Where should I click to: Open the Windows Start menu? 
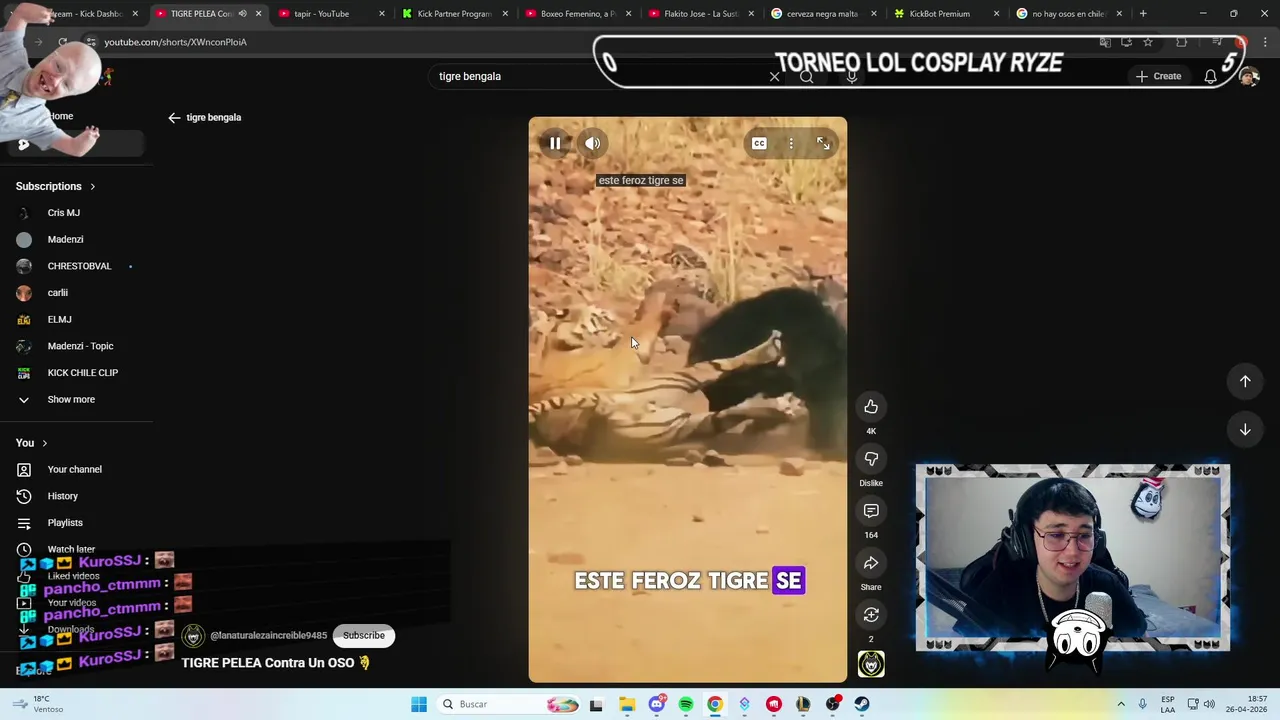pos(419,704)
